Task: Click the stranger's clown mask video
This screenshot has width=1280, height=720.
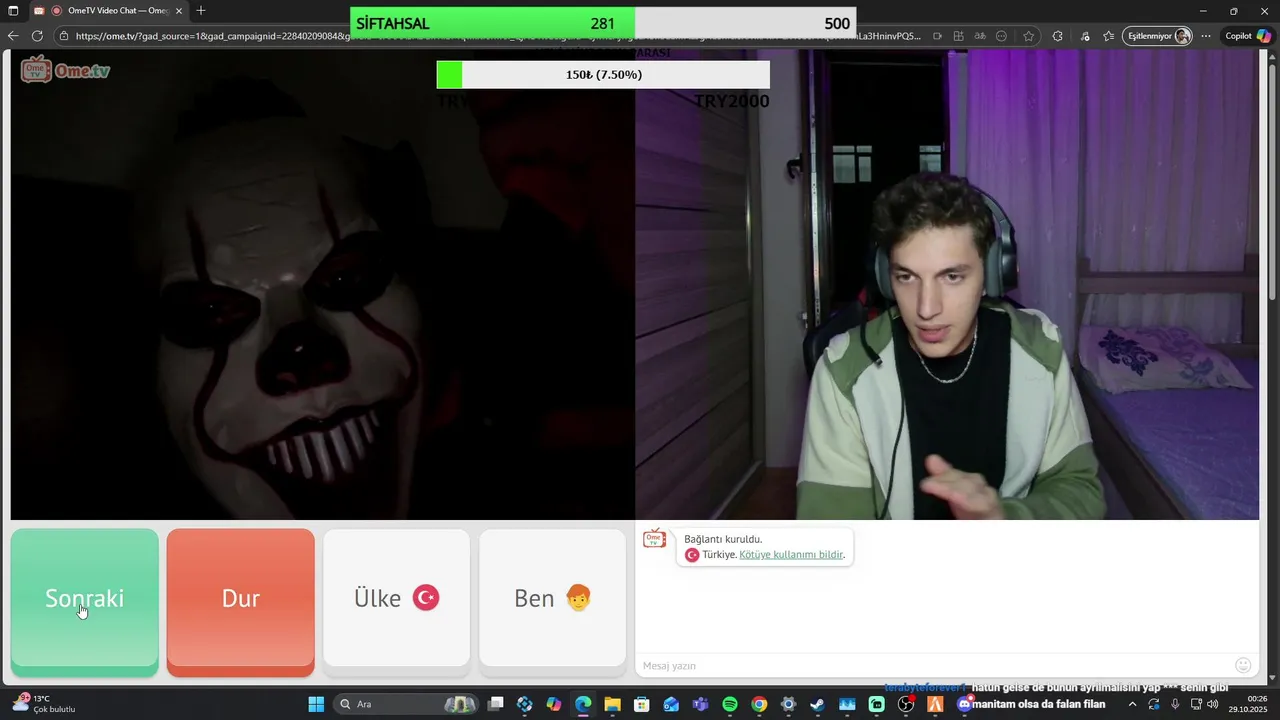Action: 322,285
